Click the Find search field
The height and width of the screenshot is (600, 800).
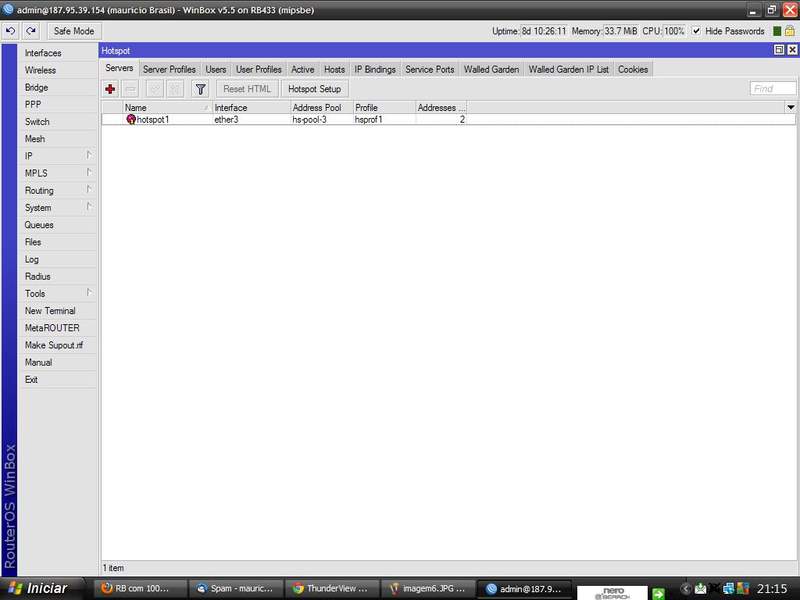773,89
